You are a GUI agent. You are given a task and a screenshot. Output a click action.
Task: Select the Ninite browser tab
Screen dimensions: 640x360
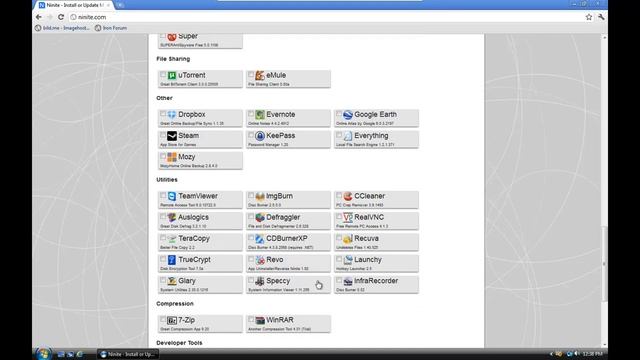(74, 5)
